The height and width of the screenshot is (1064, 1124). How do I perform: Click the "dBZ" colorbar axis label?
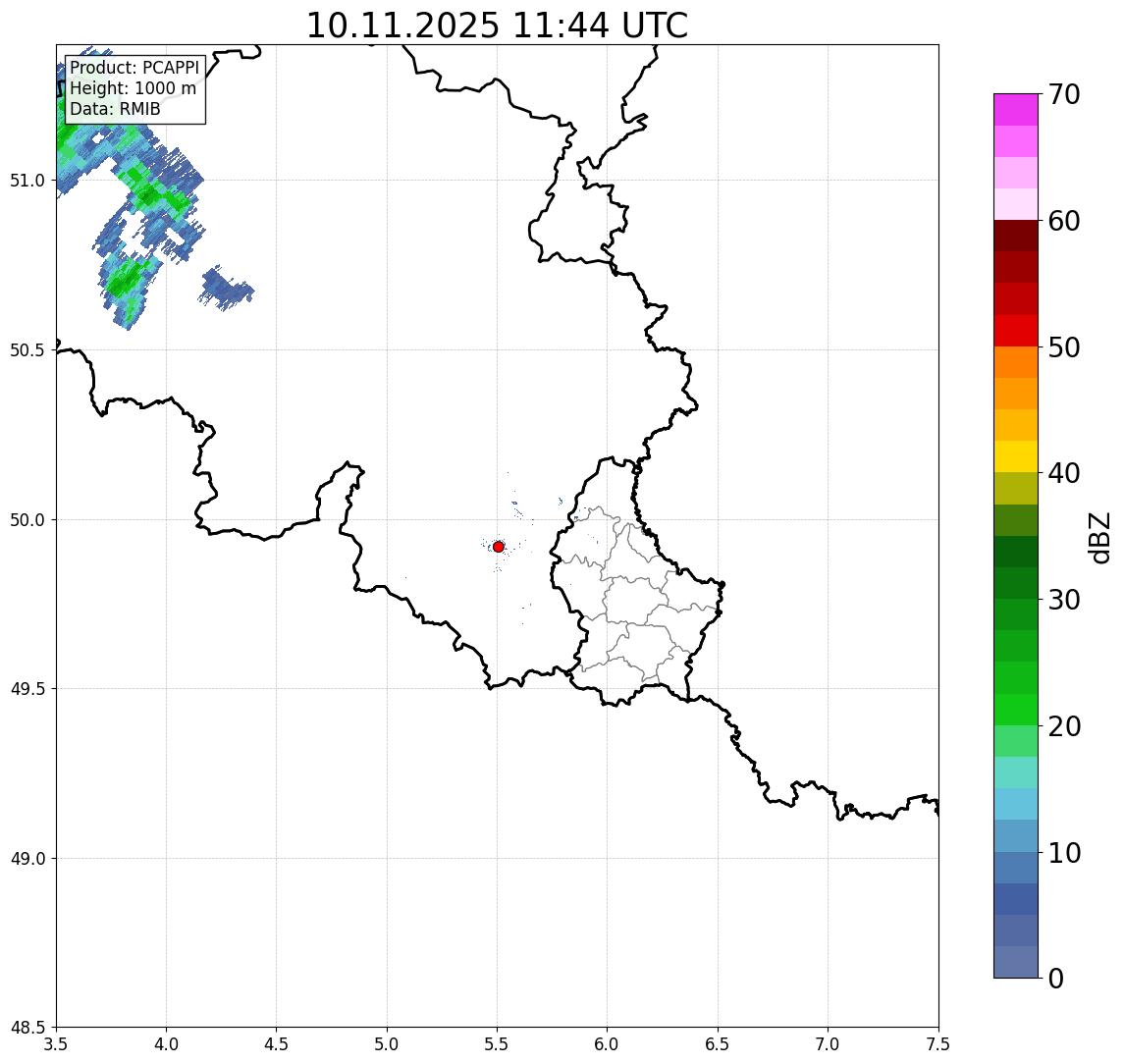(1098, 538)
